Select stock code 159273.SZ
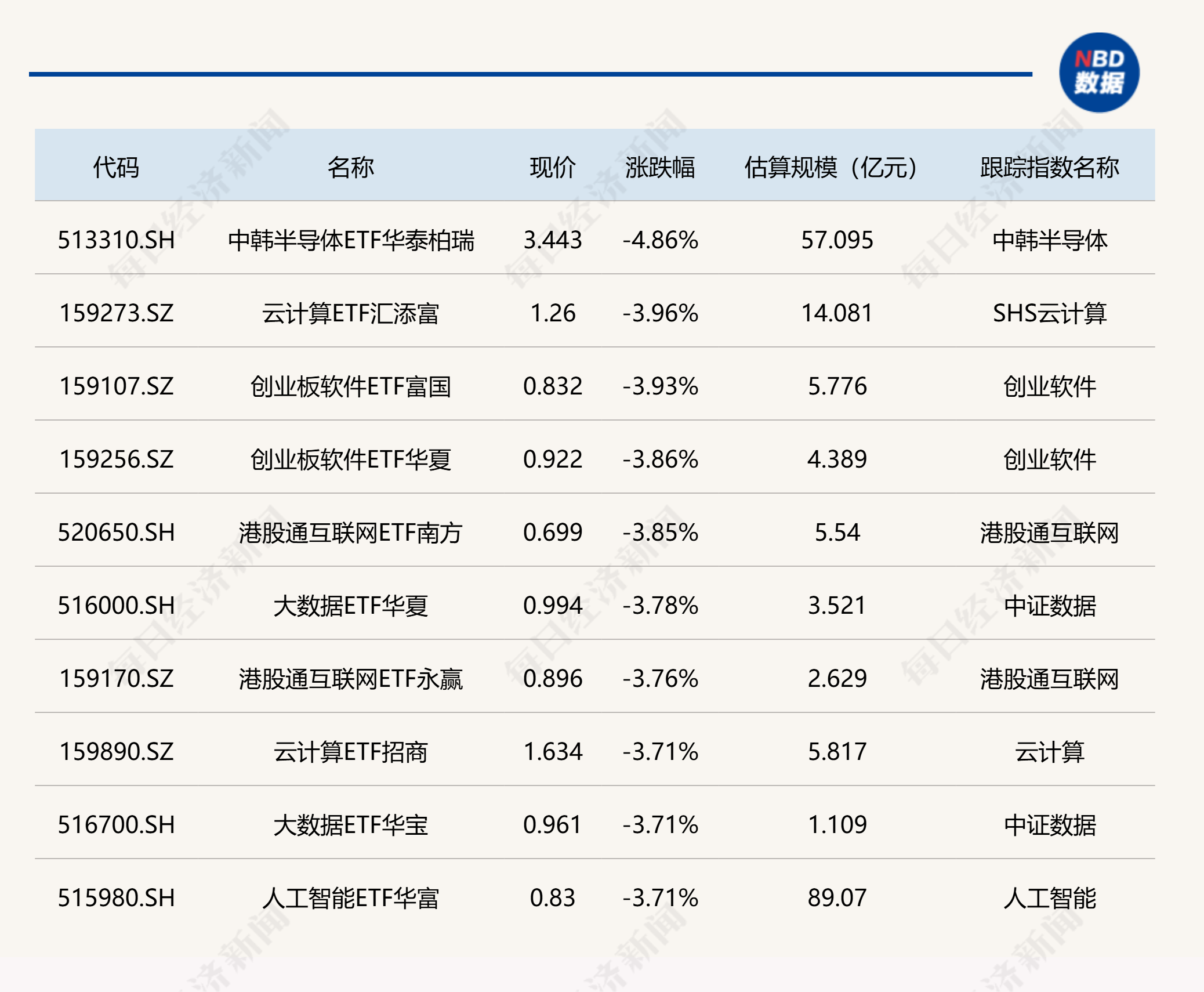Image resolution: width=1204 pixels, height=992 pixels. (x=116, y=313)
